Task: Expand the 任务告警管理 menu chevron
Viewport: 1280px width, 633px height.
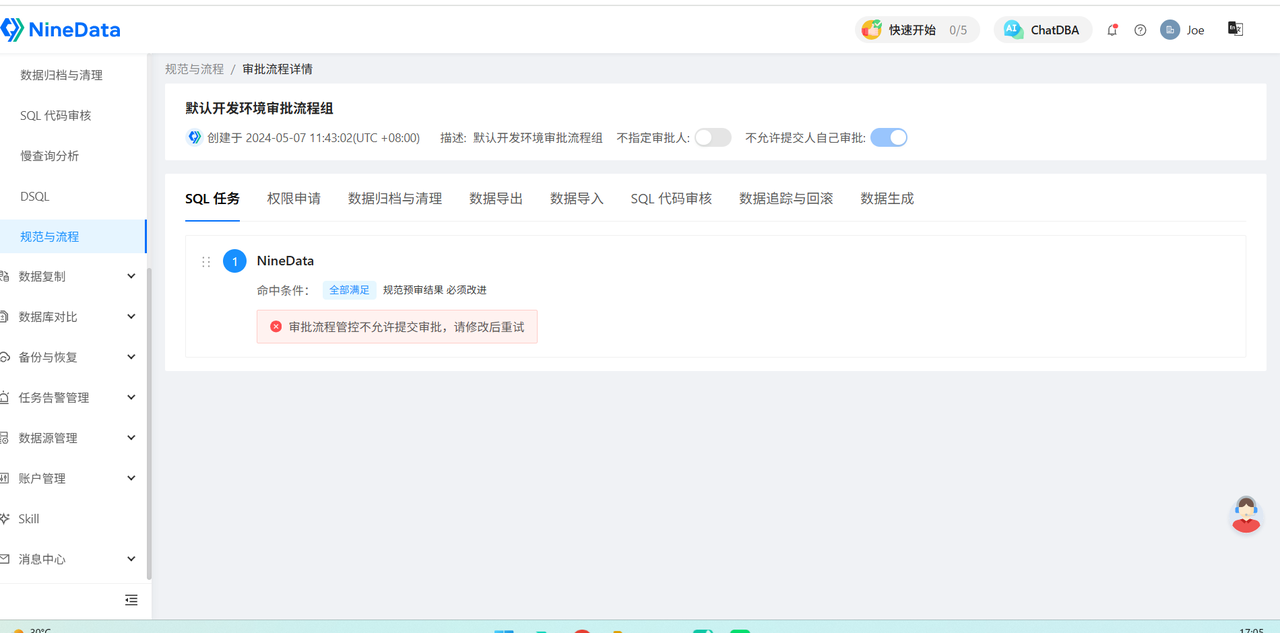Action: 131,398
